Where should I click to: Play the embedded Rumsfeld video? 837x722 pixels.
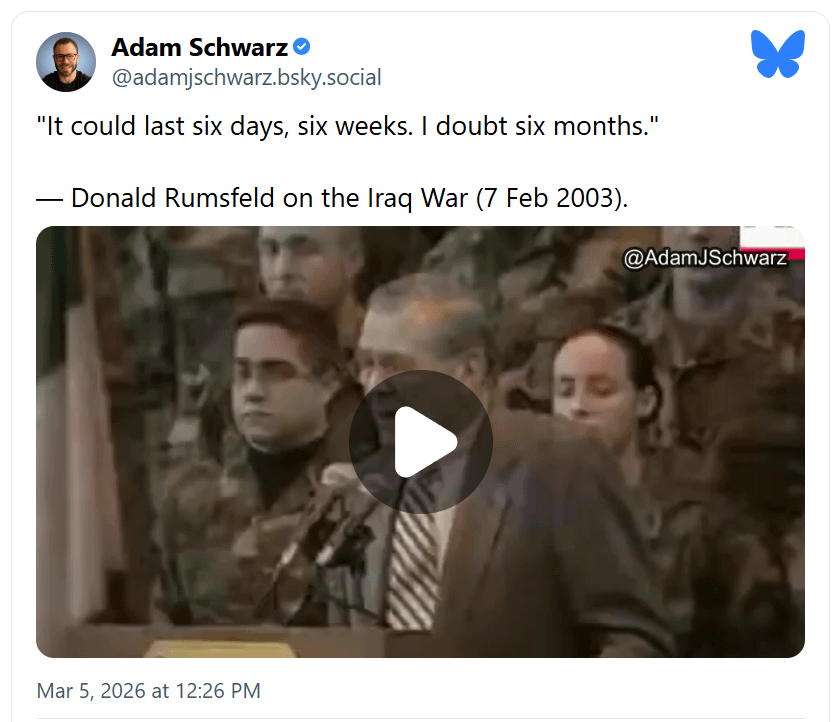[421, 442]
